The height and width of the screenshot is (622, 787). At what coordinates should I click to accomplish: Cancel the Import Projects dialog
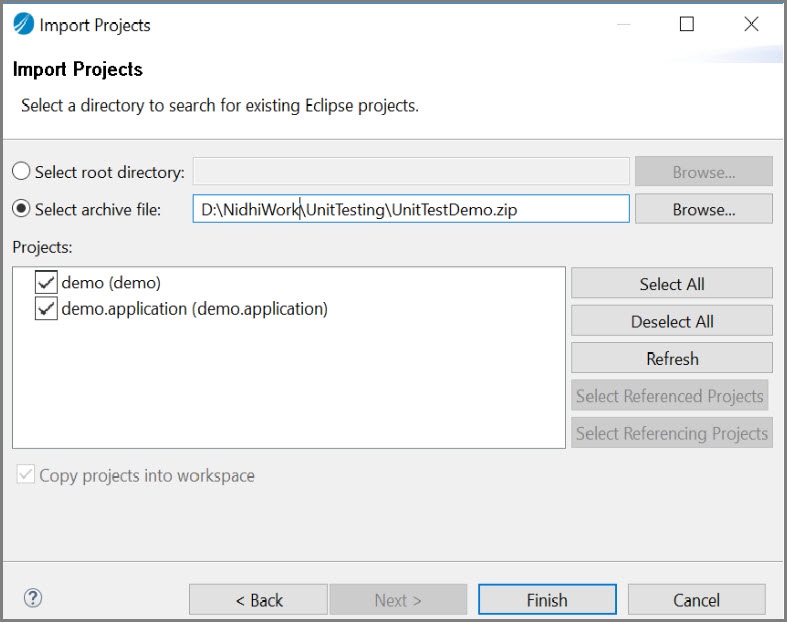[696, 600]
